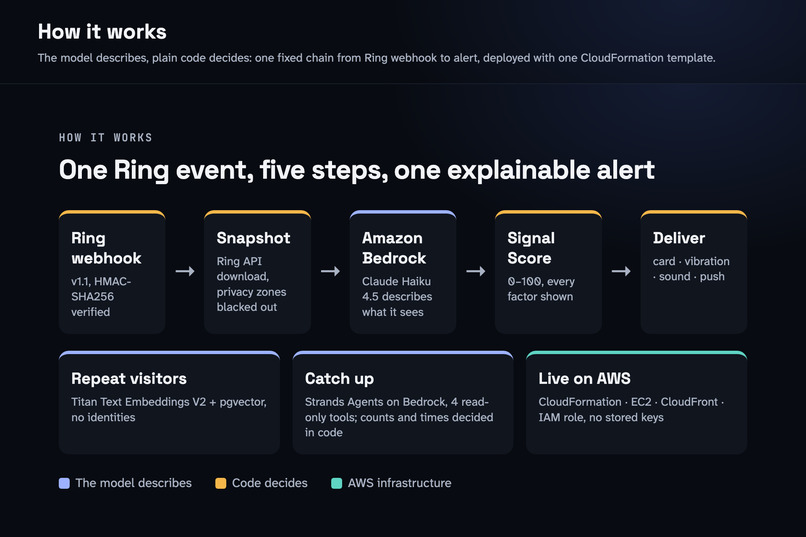
Task: Click the orange 'Code decides' legend swatch
Action: (221, 483)
